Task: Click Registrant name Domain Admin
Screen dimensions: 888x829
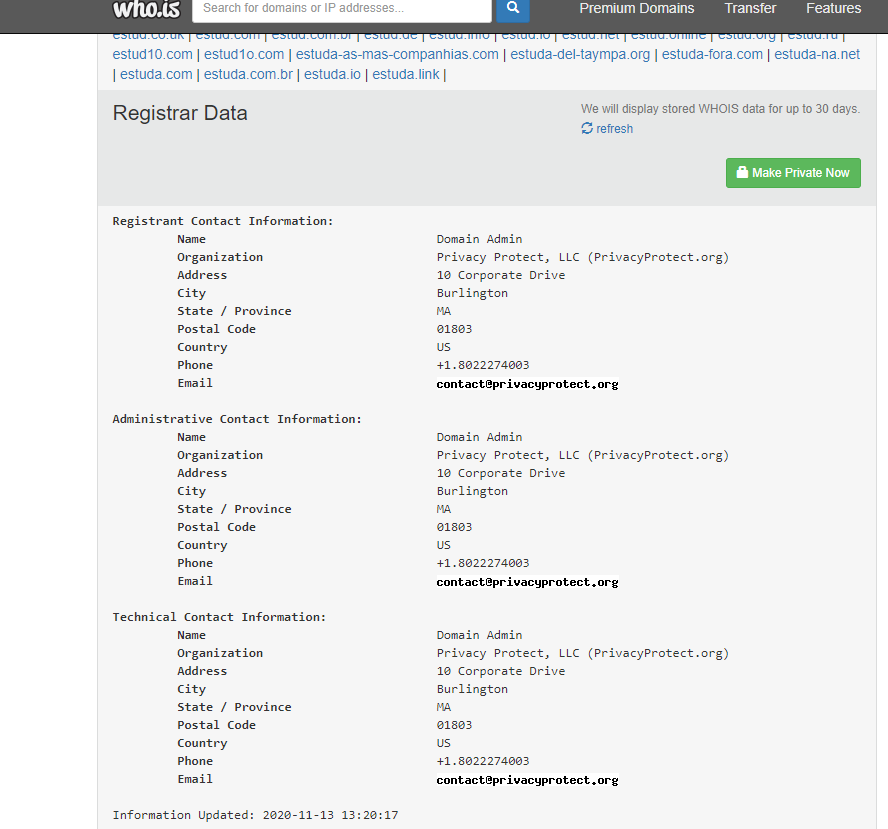Action: (479, 239)
